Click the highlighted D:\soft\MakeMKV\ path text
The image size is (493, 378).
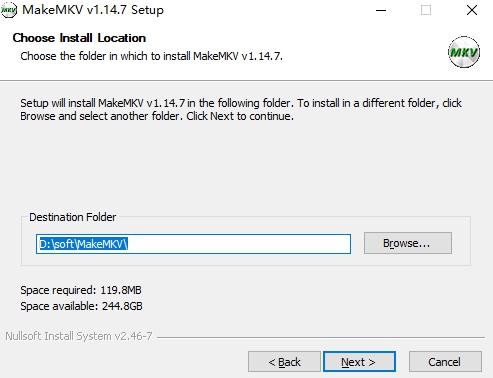[x=83, y=244]
